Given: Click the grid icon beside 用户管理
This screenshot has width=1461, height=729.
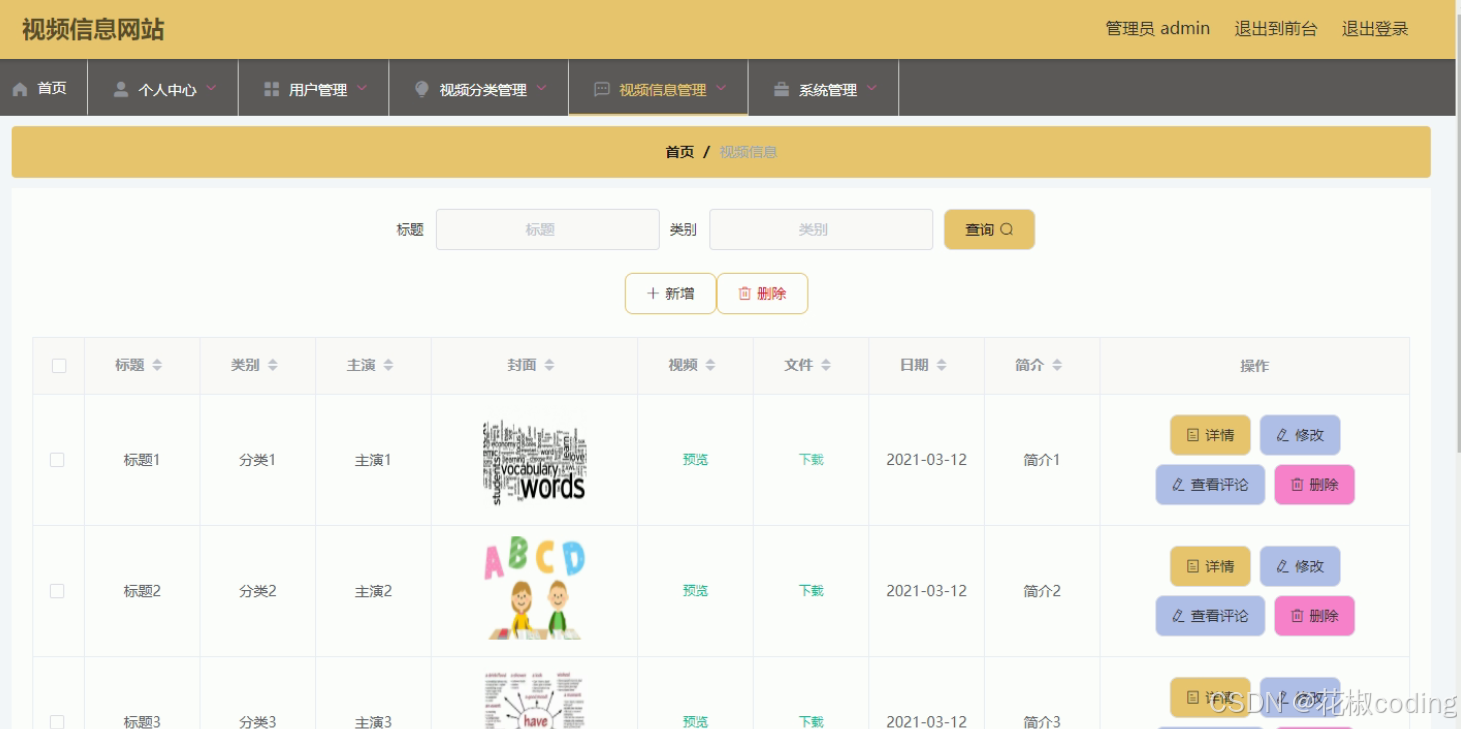Looking at the screenshot, I should tap(271, 89).
